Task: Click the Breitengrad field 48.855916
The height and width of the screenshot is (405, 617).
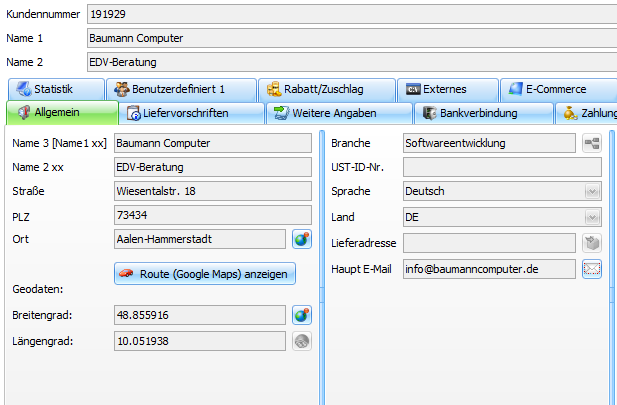Action: click(x=200, y=315)
